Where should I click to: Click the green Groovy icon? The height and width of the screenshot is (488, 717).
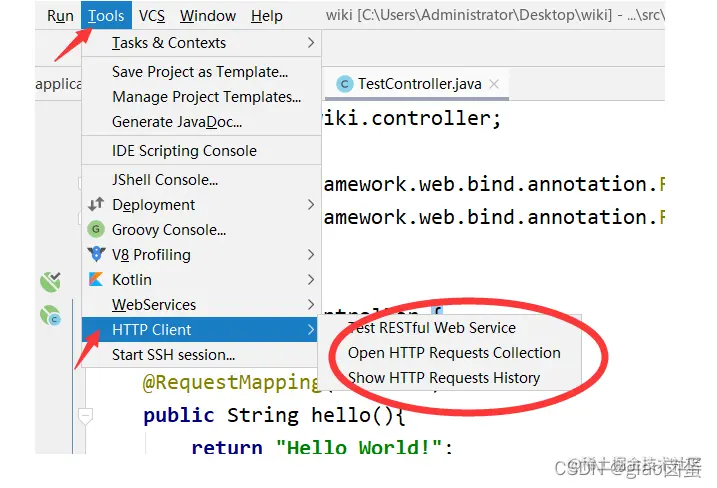point(96,229)
